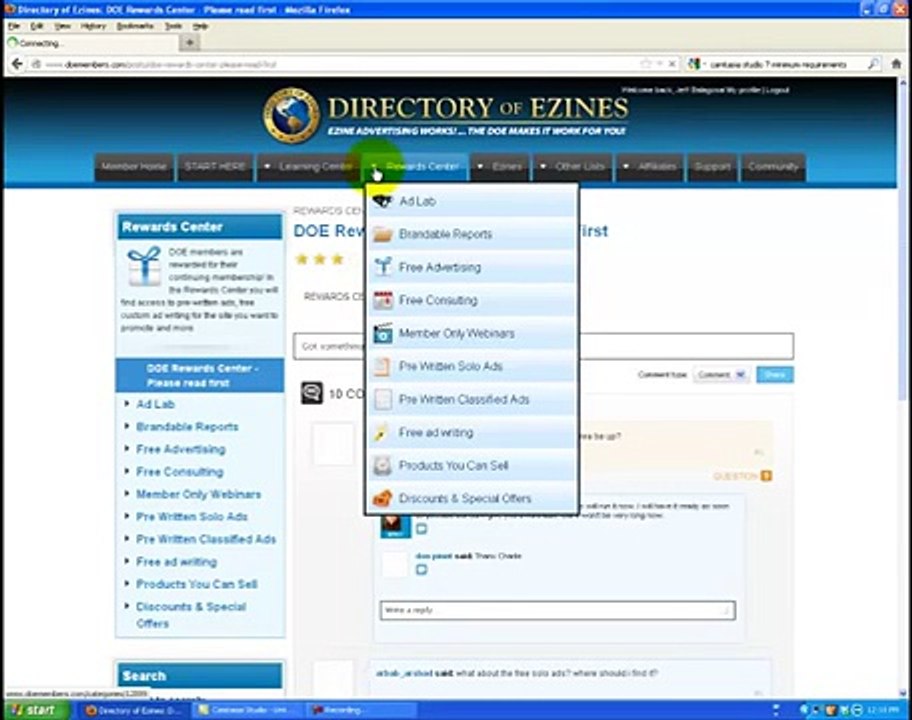The image size is (912, 720).
Task: Open Pre Written Classified Ads sidebar link
Action: 206,539
